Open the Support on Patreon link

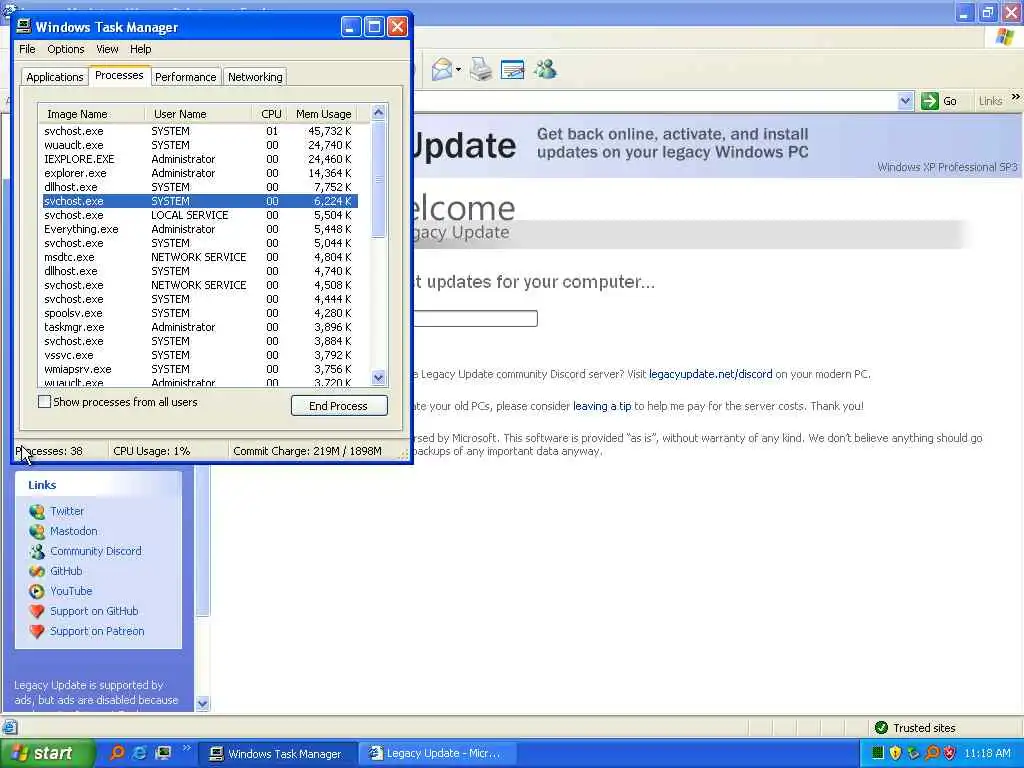[x=97, y=632]
